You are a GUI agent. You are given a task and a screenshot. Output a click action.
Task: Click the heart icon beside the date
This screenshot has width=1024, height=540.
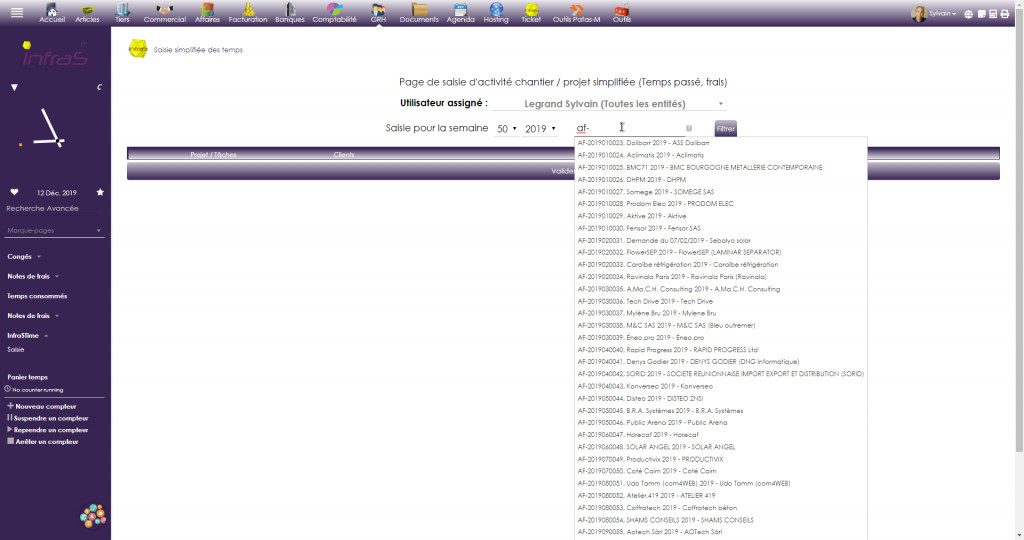pos(14,192)
